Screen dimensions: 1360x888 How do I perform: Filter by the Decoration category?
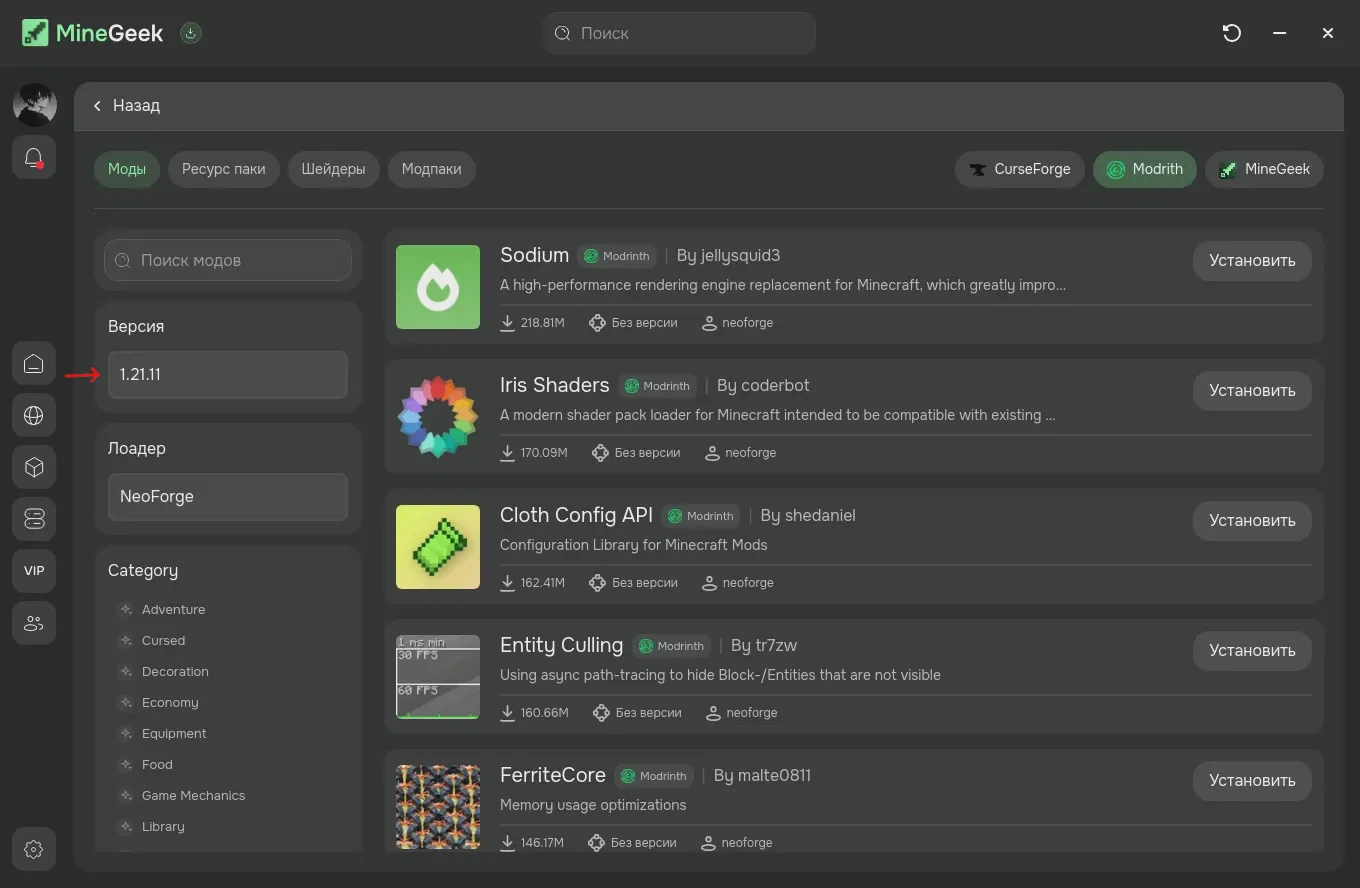(x=175, y=671)
